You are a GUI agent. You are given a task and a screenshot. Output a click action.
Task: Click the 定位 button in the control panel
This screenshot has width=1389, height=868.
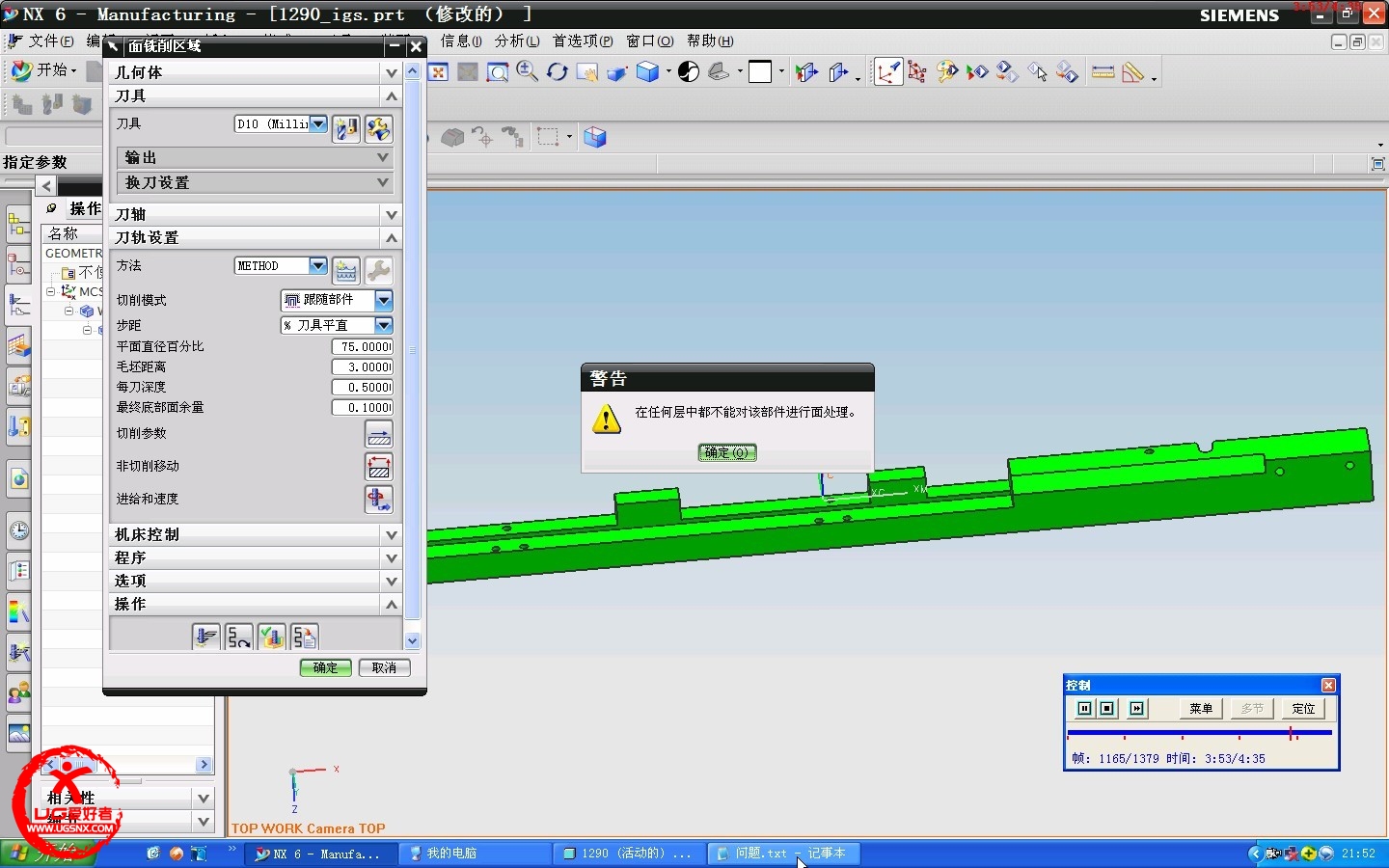pos(1303,709)
